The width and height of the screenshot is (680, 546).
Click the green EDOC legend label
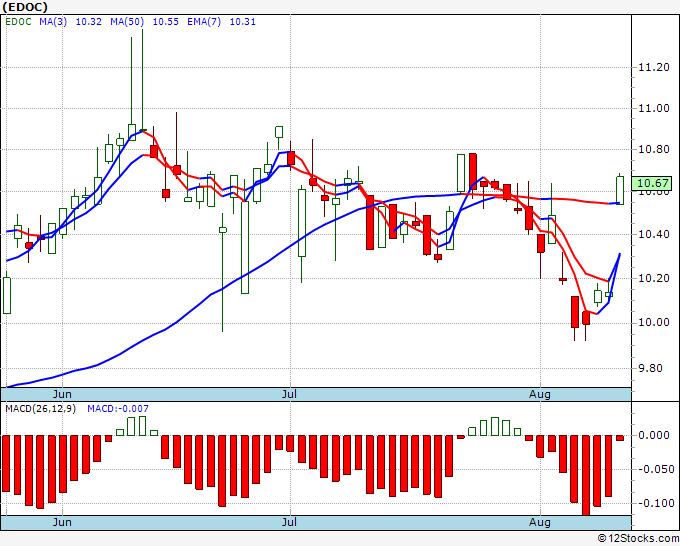pos(18,22)
